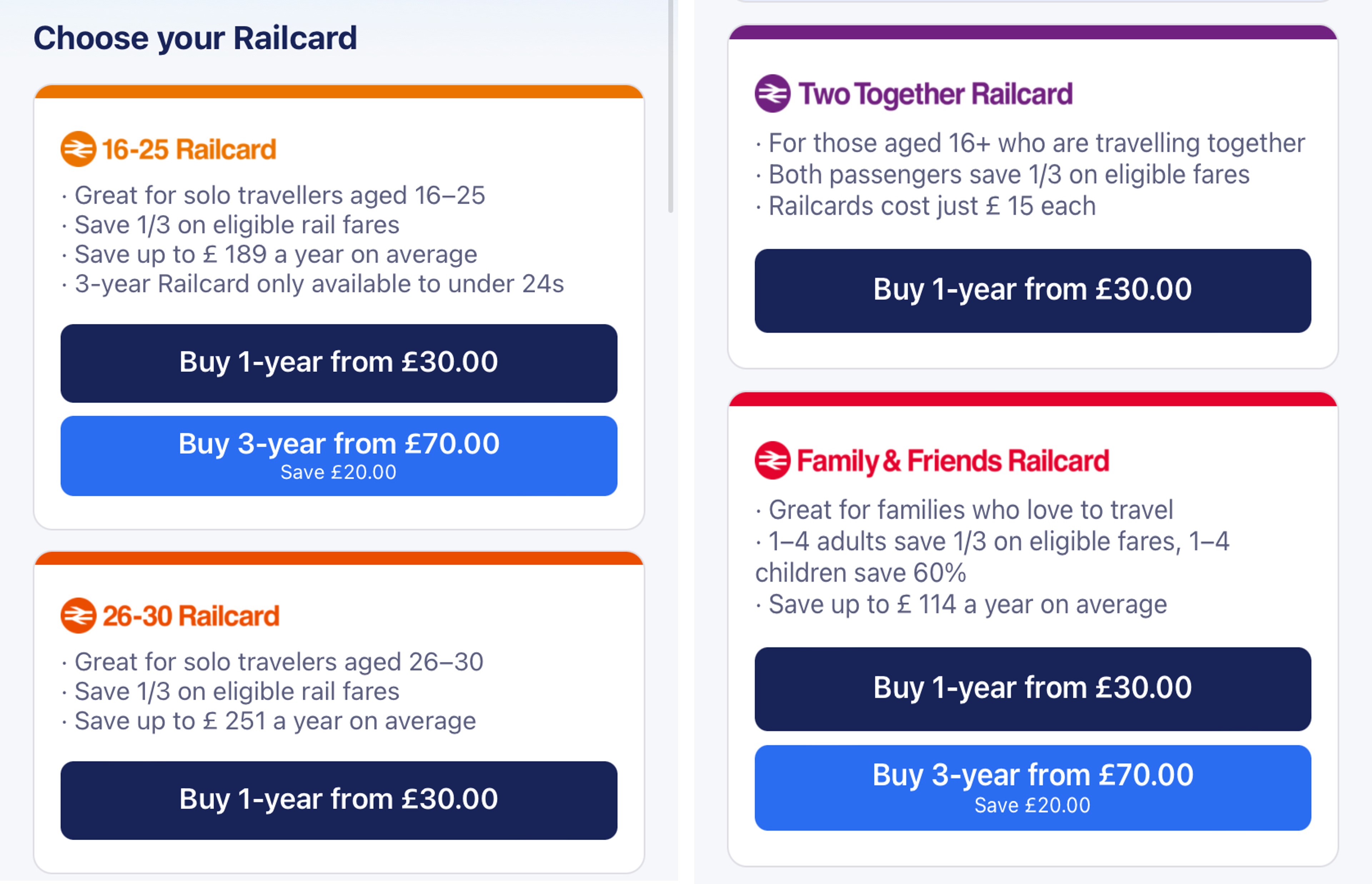Click the Two Together Railcard title
This screenshot has height=884, width=1372.
pyautogui.click(x=935, y=94)
